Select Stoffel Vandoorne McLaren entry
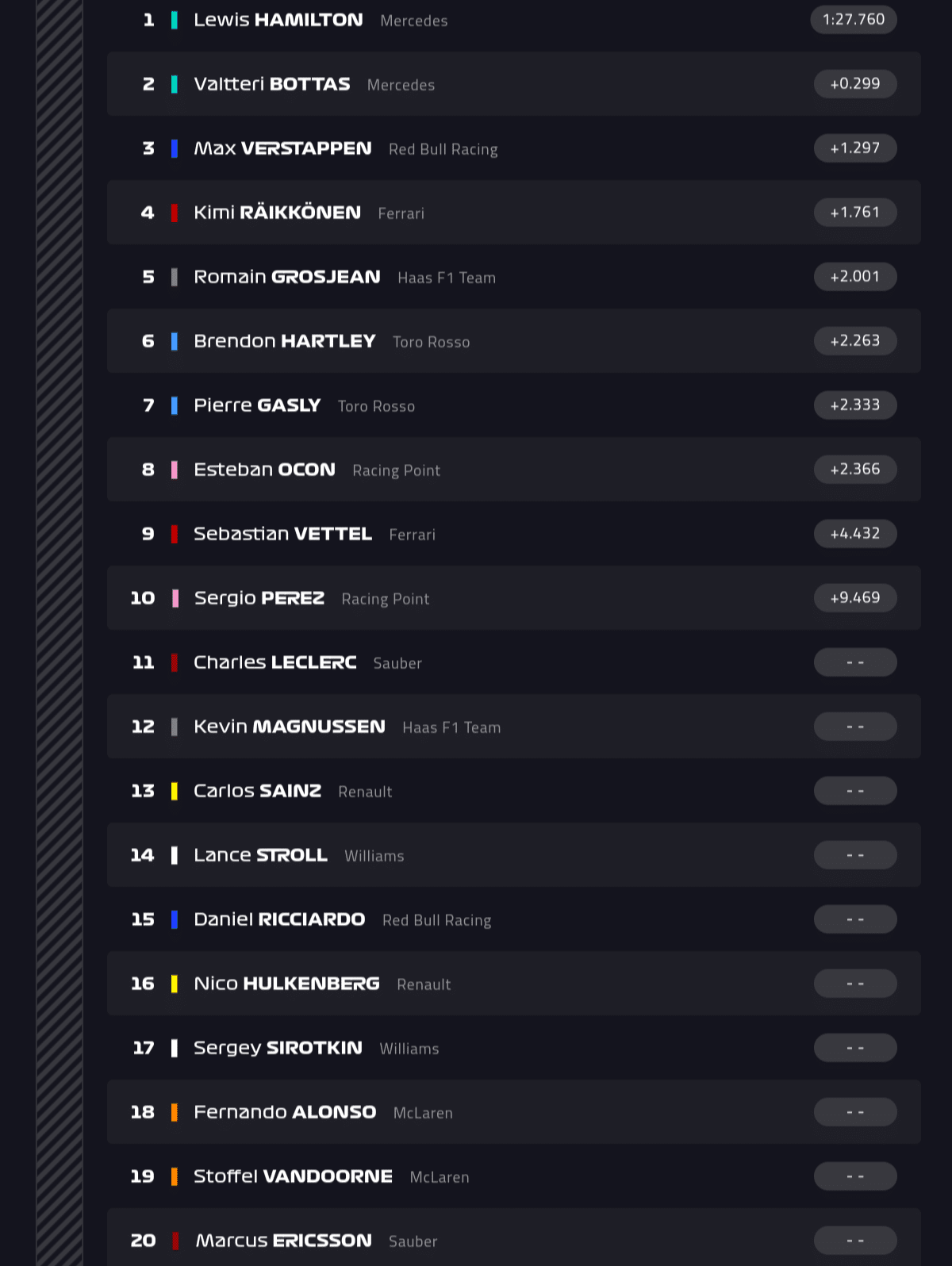952x1266 pixels. 514,1176
